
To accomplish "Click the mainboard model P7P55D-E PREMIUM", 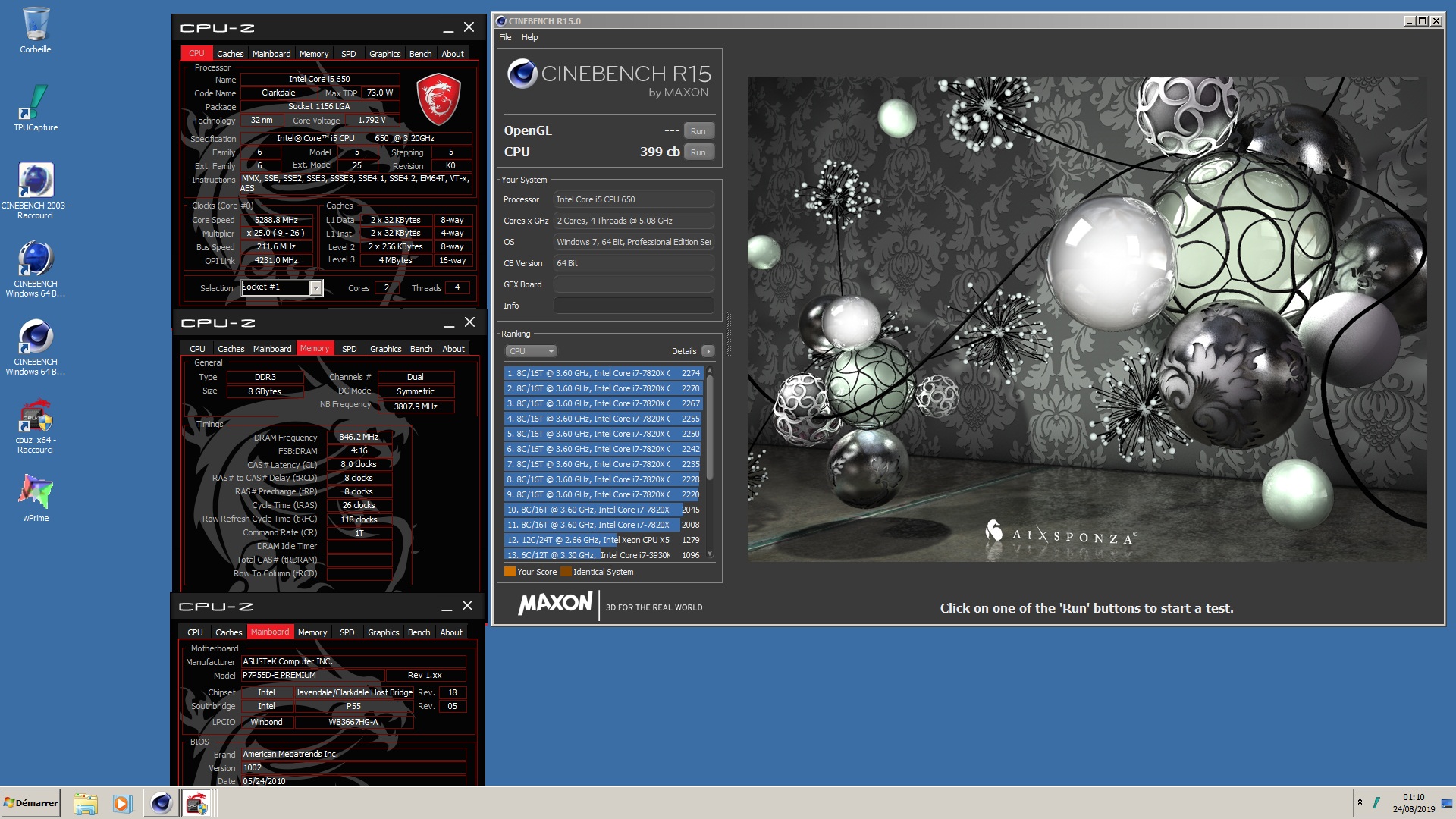I will point(312,675).
